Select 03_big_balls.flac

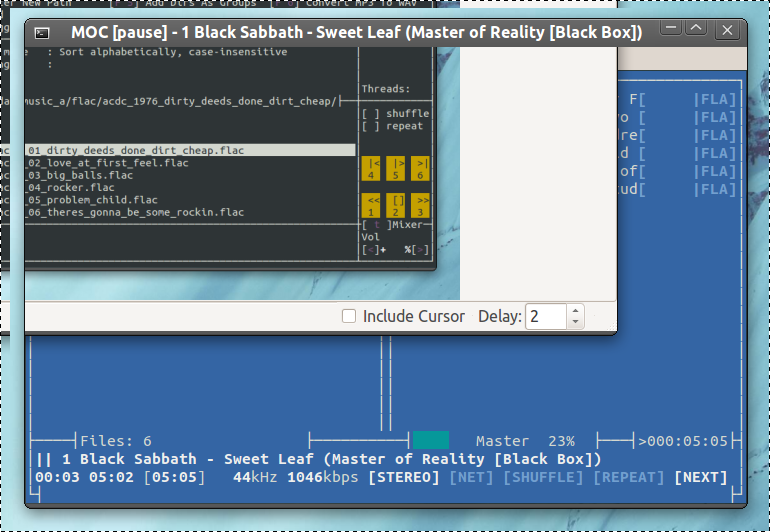[81, 175]
